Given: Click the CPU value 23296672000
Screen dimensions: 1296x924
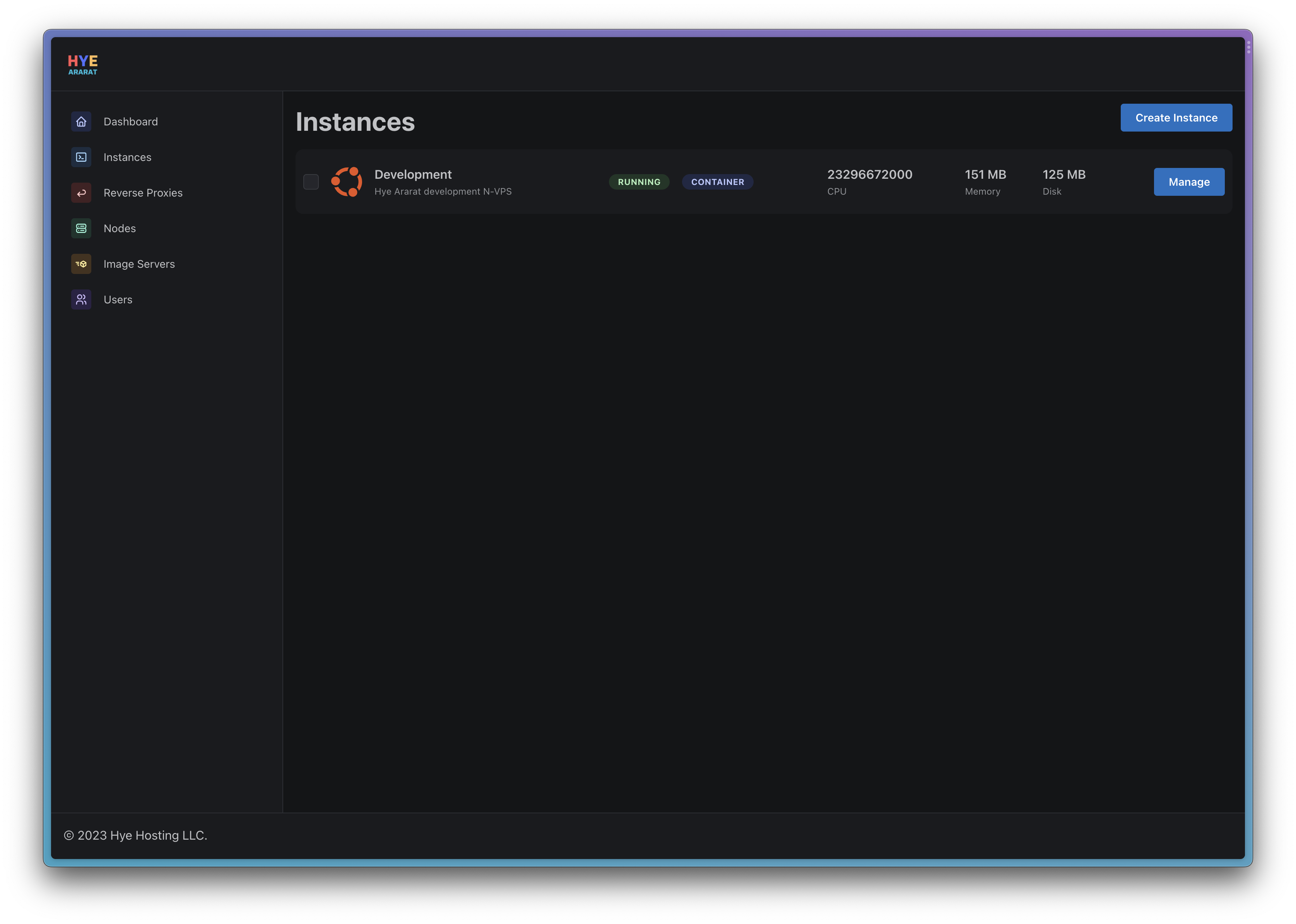Looking at the screenshot, I should pos(869,175).
